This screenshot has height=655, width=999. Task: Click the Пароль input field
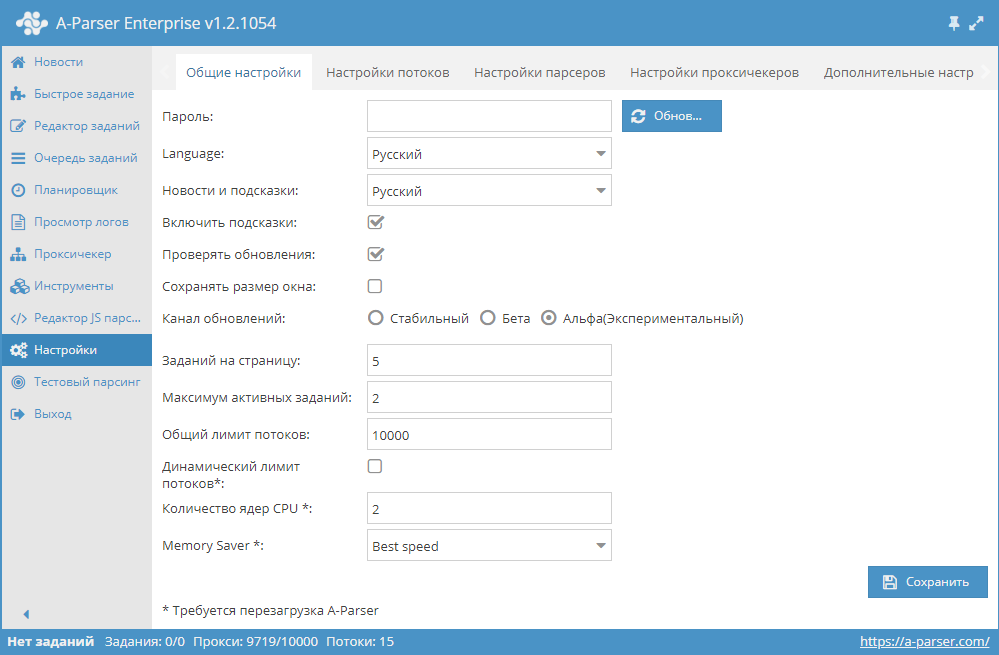click(x=489, y=116)
